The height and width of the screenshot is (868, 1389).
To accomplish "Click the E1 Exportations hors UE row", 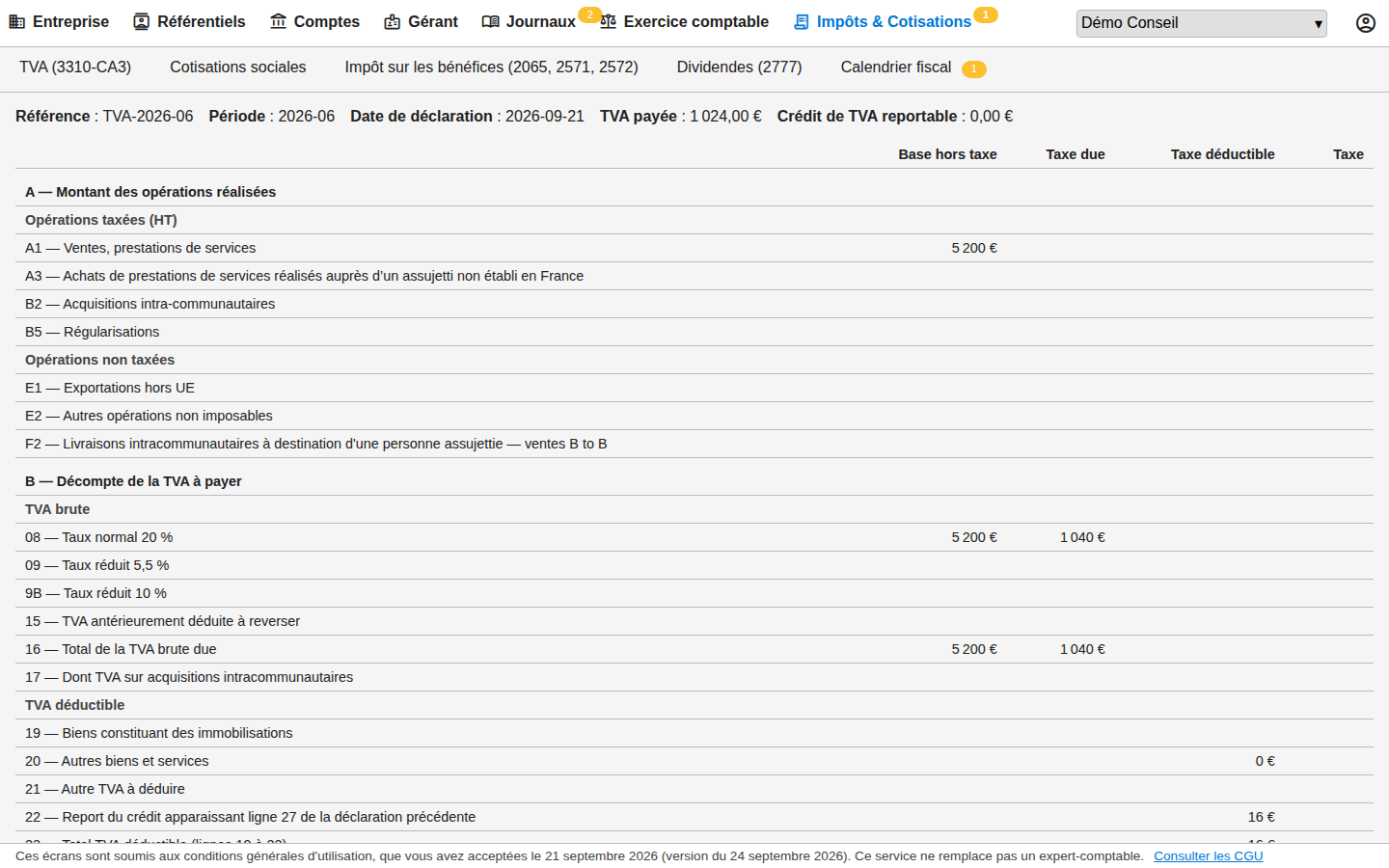I will [694, 388].
